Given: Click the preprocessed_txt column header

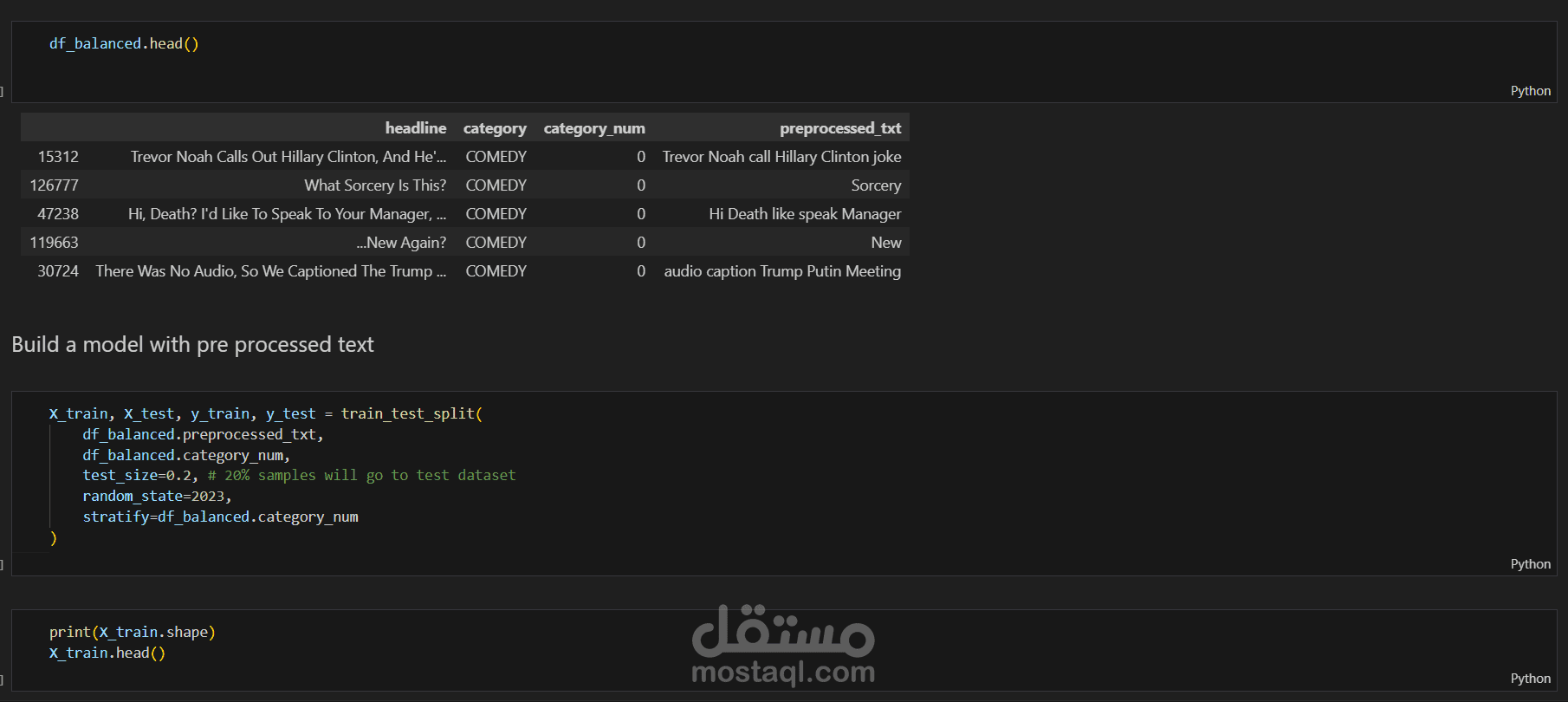Looking at the screenshot, I should 840,128.
